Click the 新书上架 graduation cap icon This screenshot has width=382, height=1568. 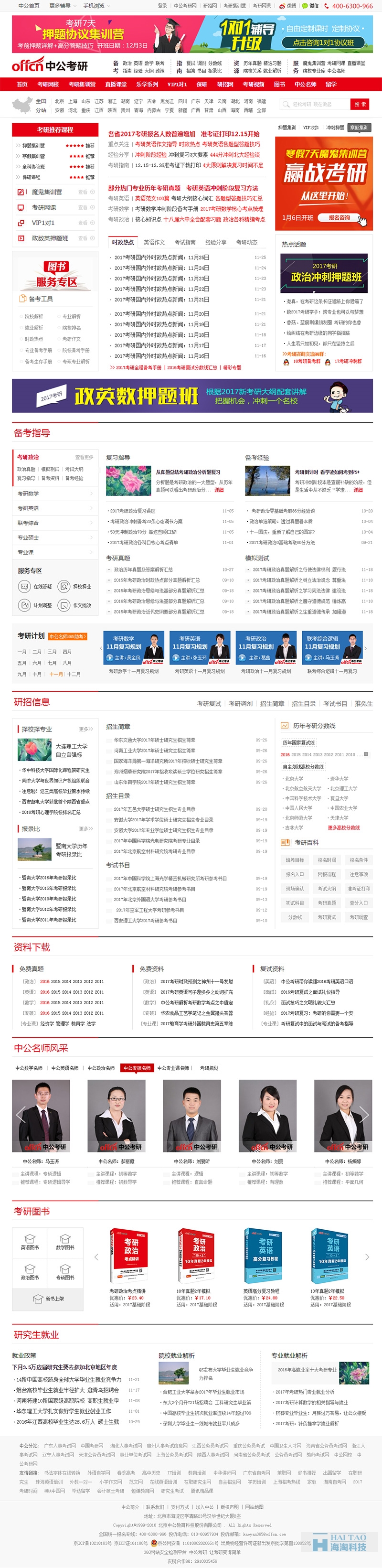point(38,1299)
